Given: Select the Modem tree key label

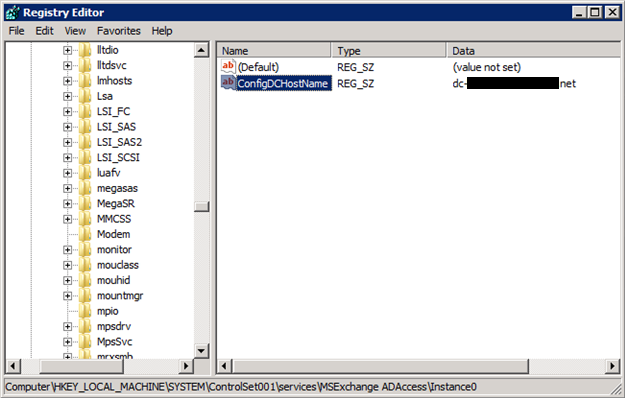Looking at the screenshot, I should coord(114,234).
